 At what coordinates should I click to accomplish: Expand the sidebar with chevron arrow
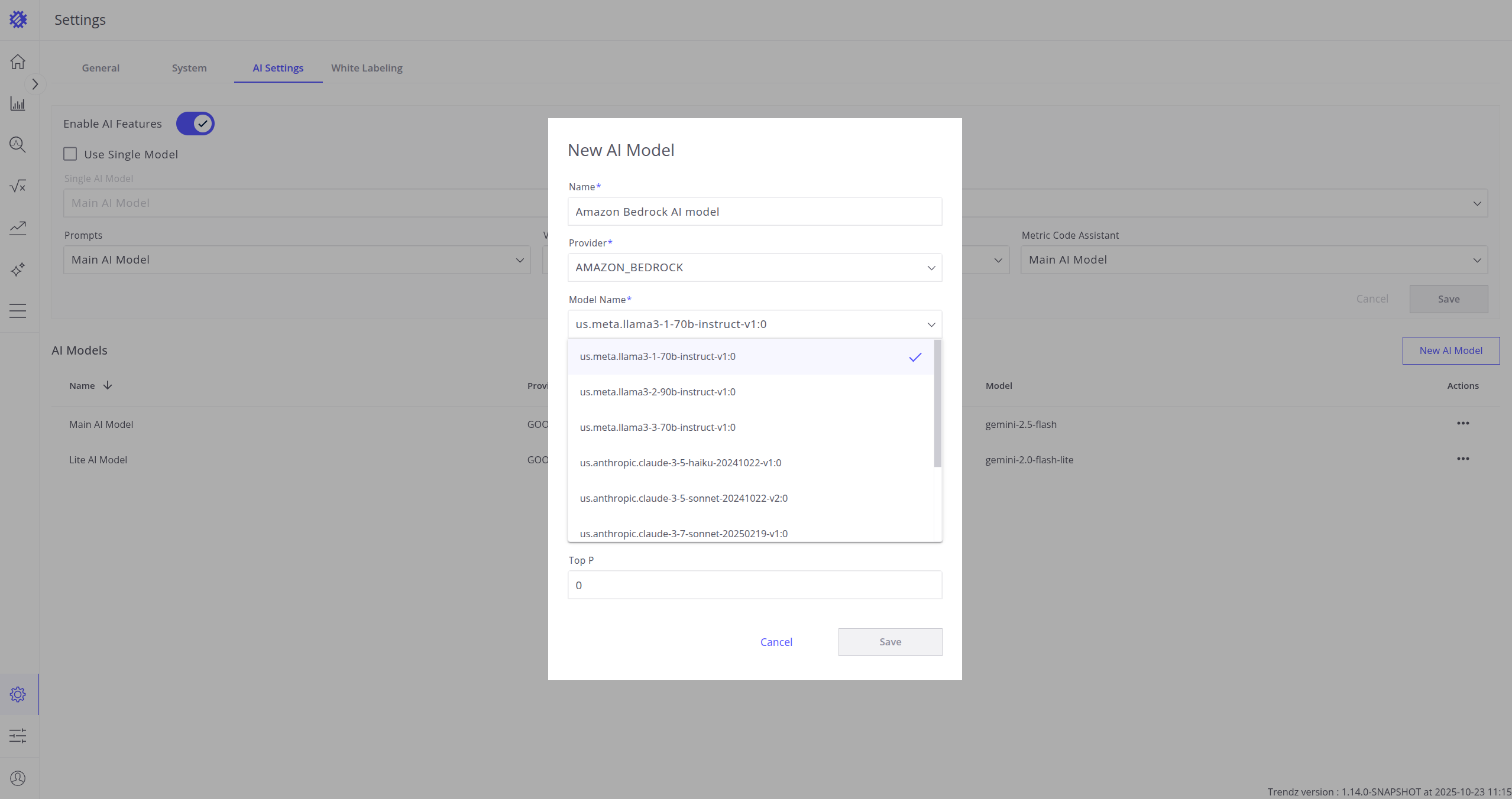[35, 85]
